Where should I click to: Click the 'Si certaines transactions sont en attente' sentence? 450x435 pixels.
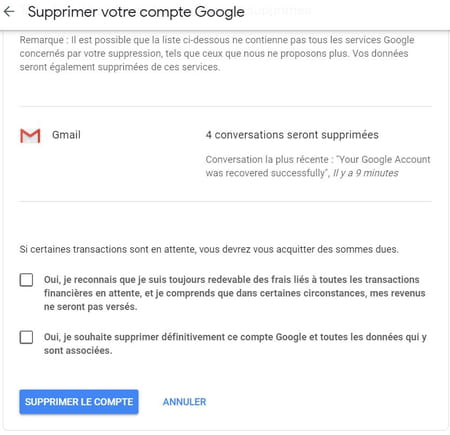click(209, 249)
